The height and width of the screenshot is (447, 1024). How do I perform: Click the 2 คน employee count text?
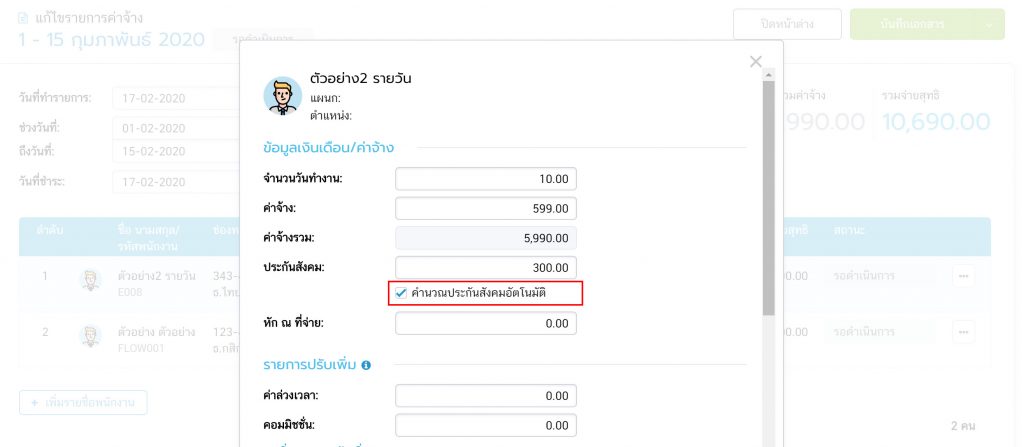(x=963, y=426)
